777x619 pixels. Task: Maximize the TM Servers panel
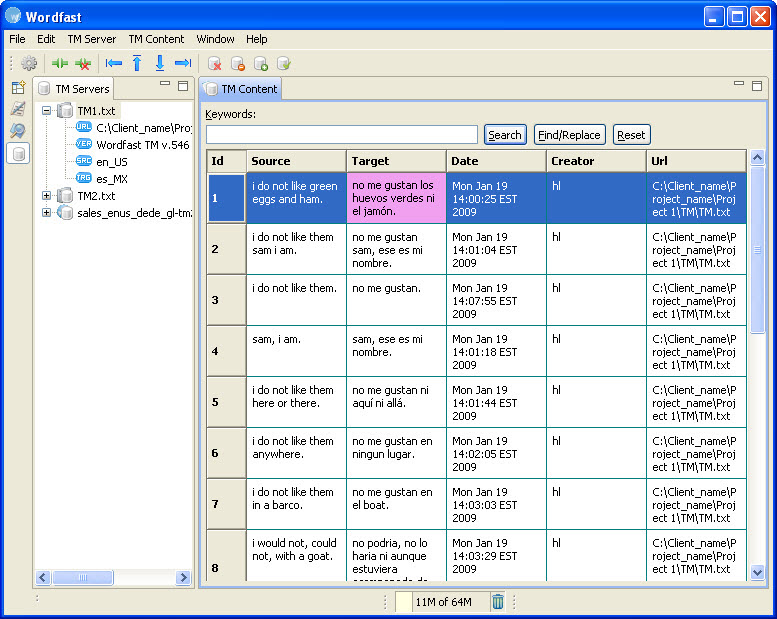[183, 86]
